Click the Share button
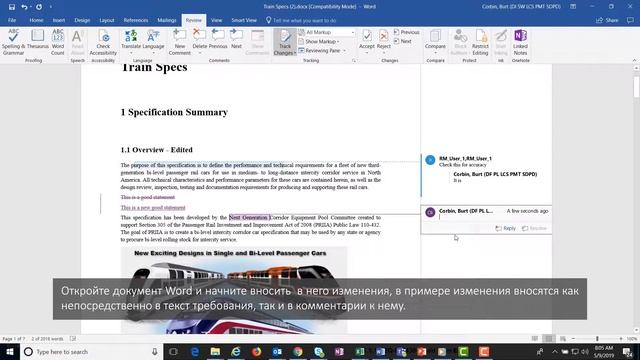 (x=607, y=20)
